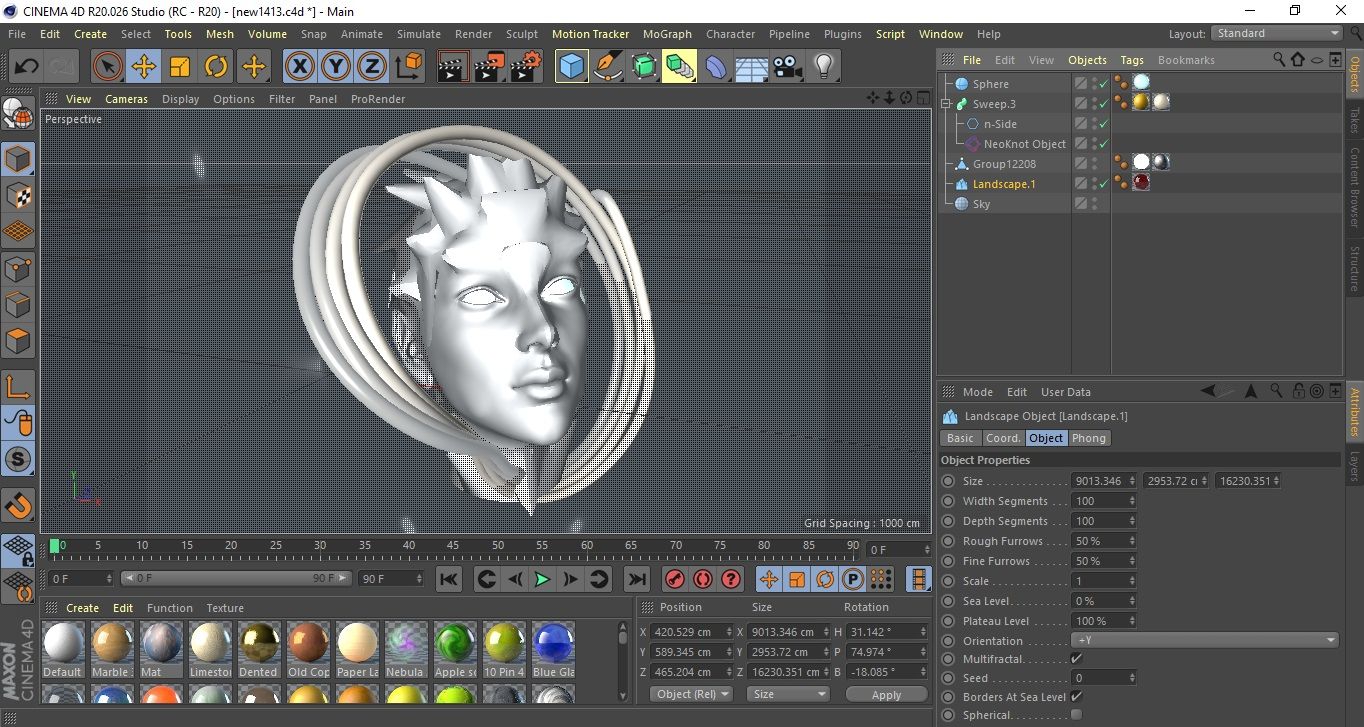Viewport: 1364px width, 727px height.
Task: Toggle the X axis lock icon
Action: point(299,67)
